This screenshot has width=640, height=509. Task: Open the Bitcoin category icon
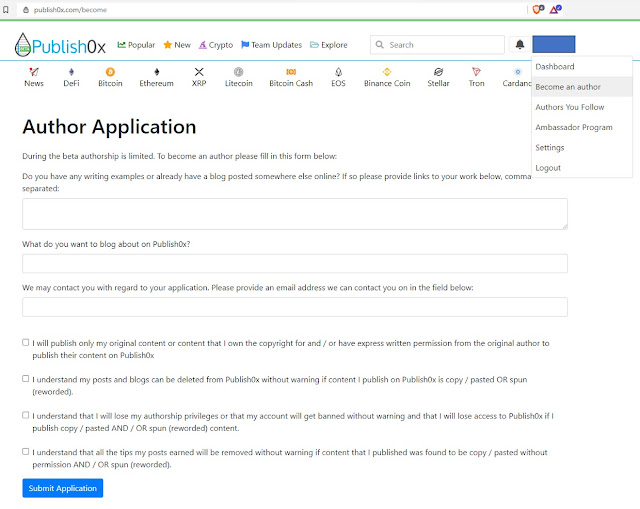point(110,72)
